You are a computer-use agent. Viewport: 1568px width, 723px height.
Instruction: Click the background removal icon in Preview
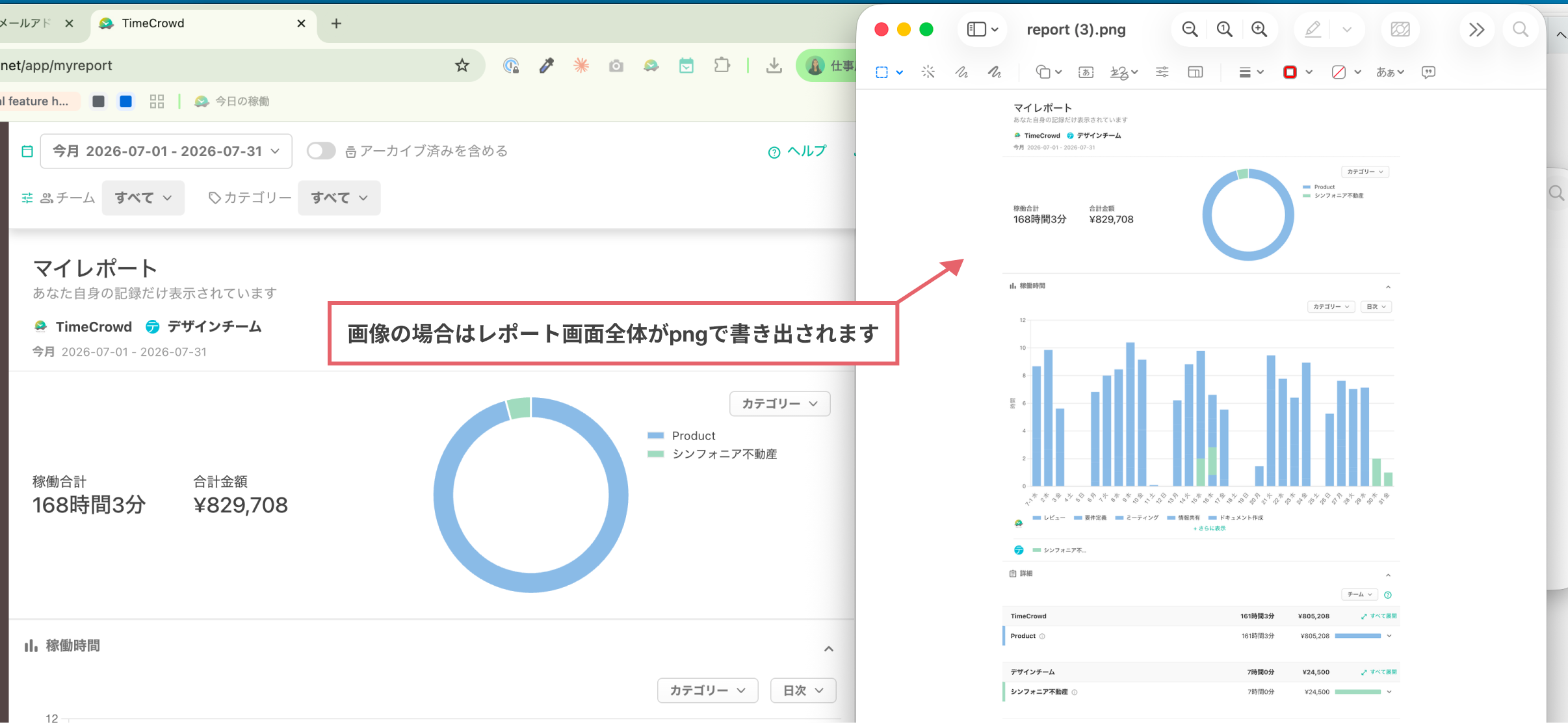point(1400,29)
